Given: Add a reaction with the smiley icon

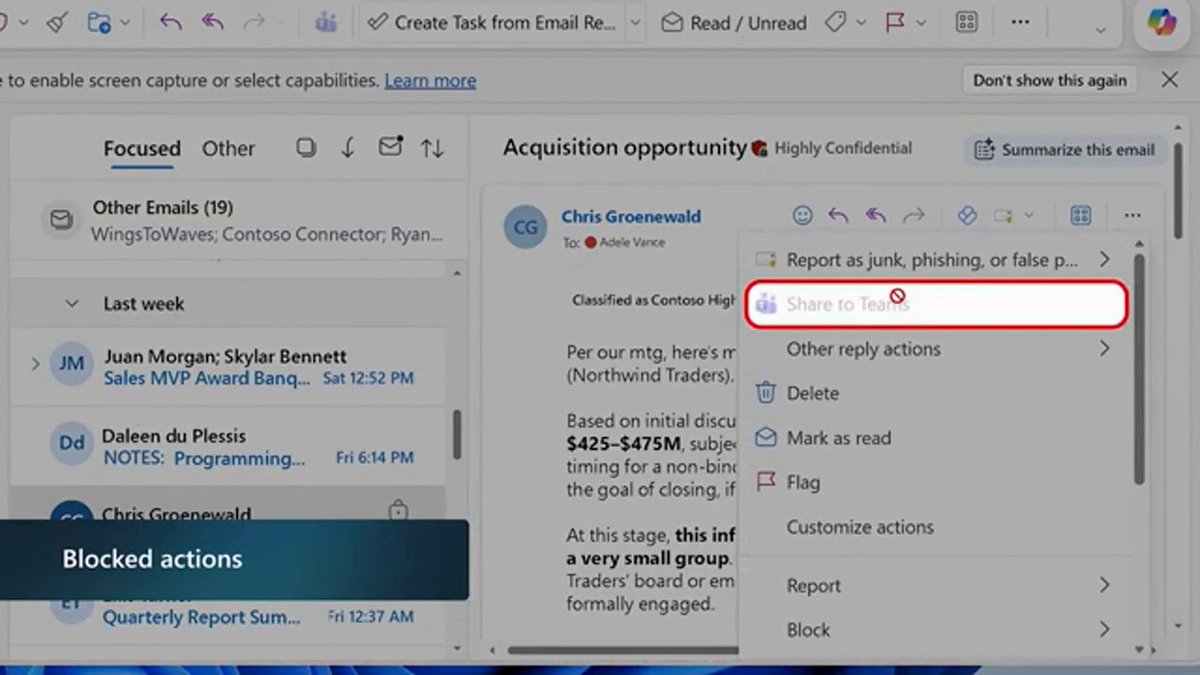Looking at the screenshot, I should click(802, 215).
